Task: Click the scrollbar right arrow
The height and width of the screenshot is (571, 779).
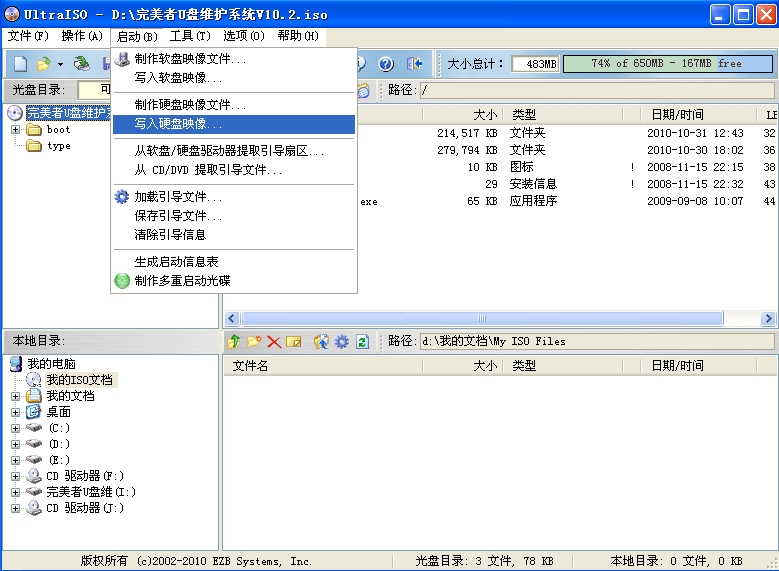Action: coord(768,319)
